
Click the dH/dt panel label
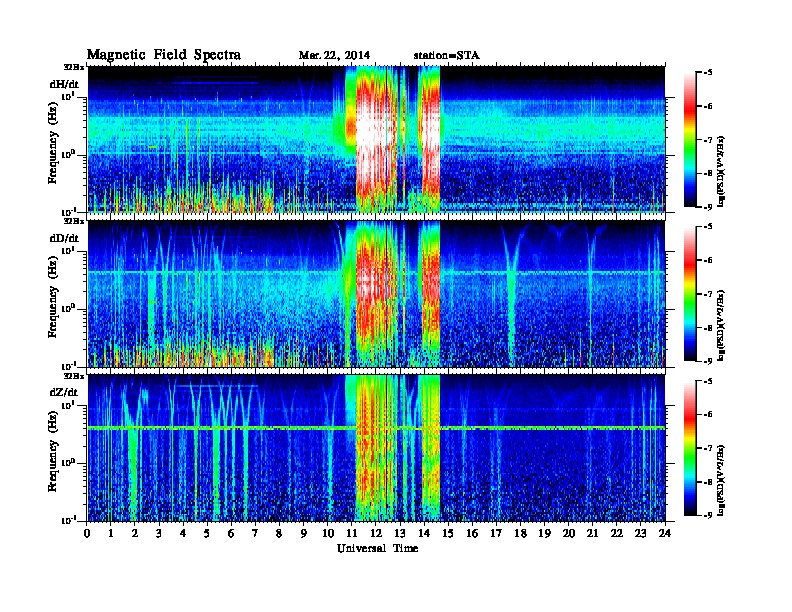pos(64,84)
